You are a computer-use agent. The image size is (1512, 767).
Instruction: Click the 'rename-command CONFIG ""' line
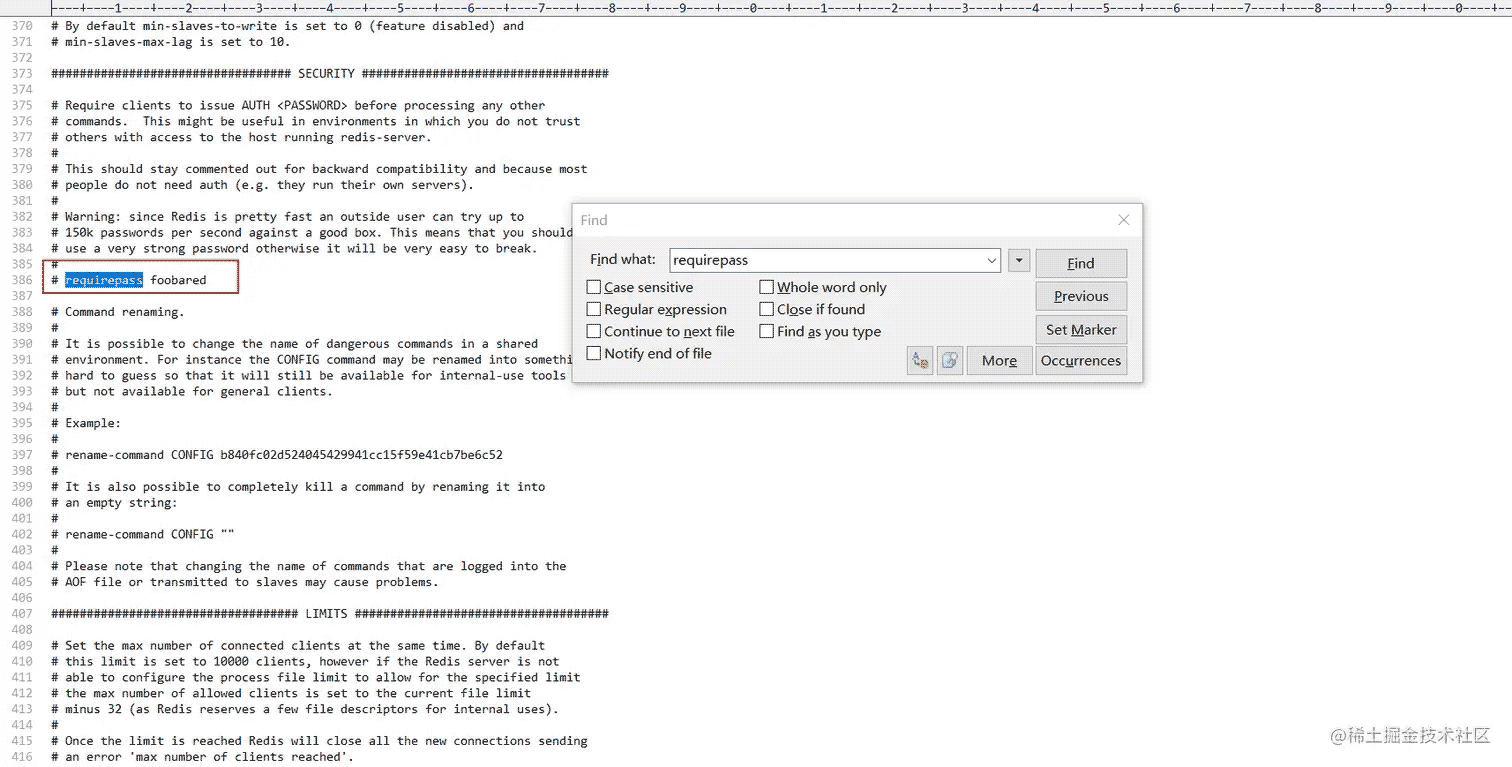point(143,535)
